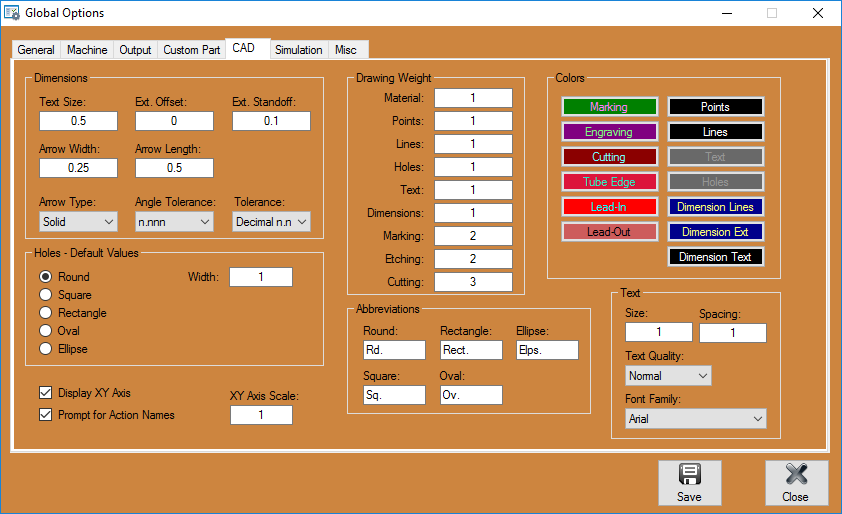
Task: Open the Custom Part tab
Action: click(192, 50)
